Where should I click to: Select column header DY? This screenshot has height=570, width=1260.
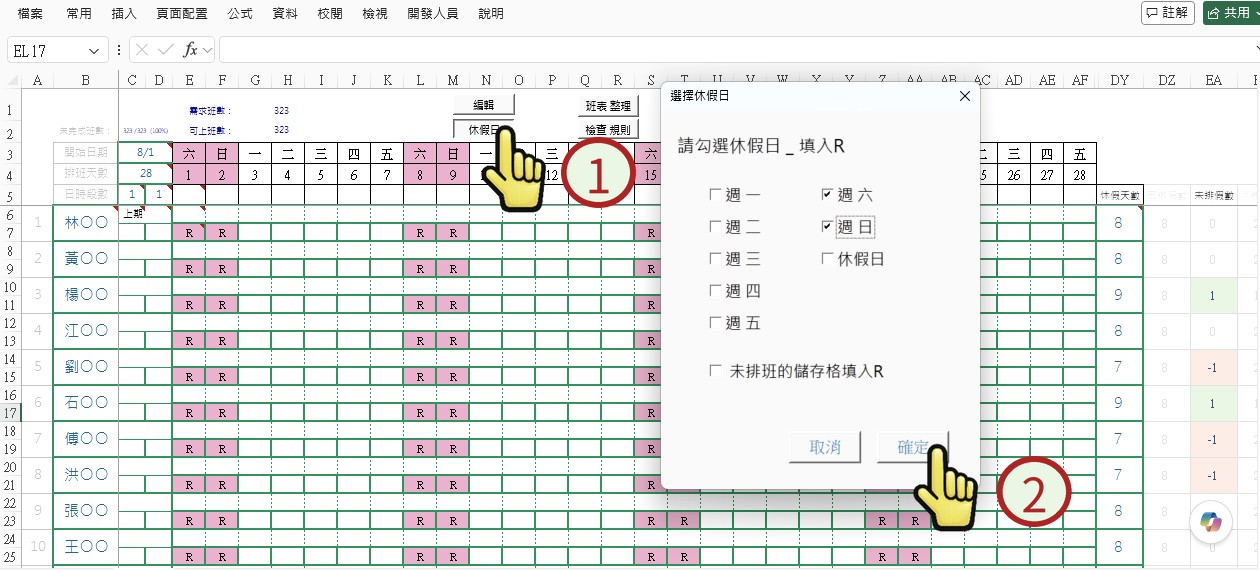click(x=1119, y=81)
